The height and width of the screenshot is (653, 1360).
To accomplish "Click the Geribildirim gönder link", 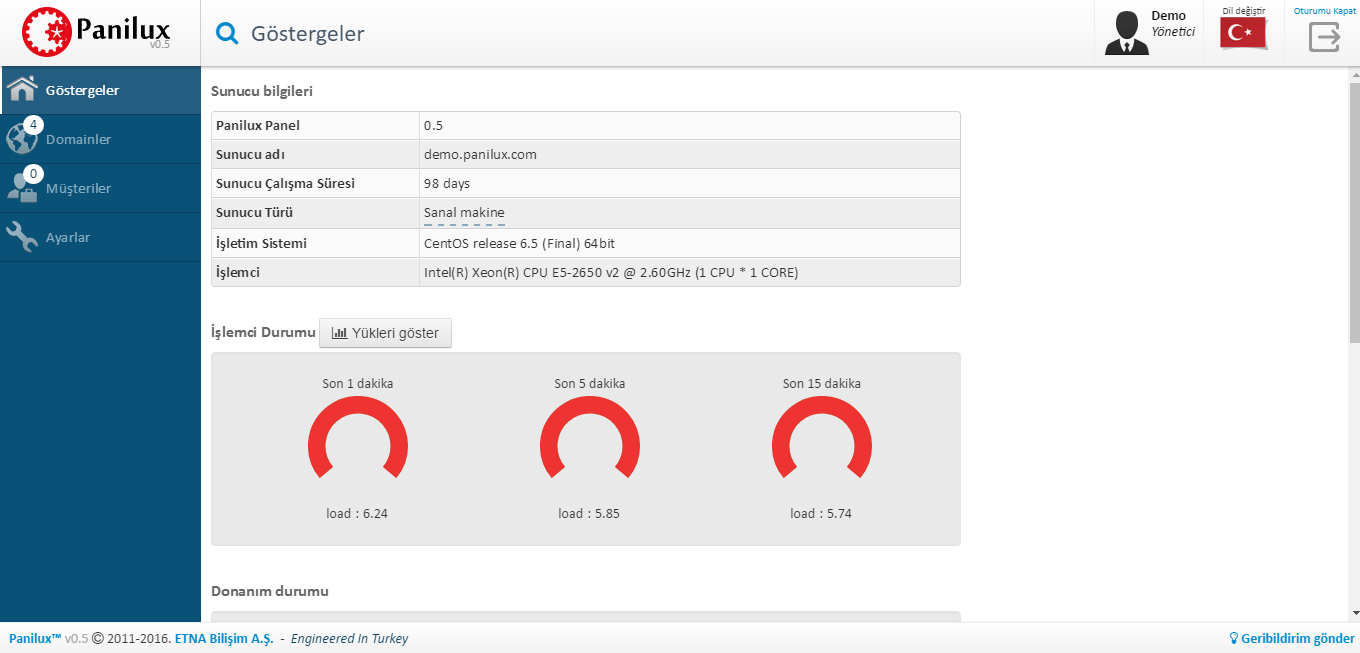I will (1297, 639).
